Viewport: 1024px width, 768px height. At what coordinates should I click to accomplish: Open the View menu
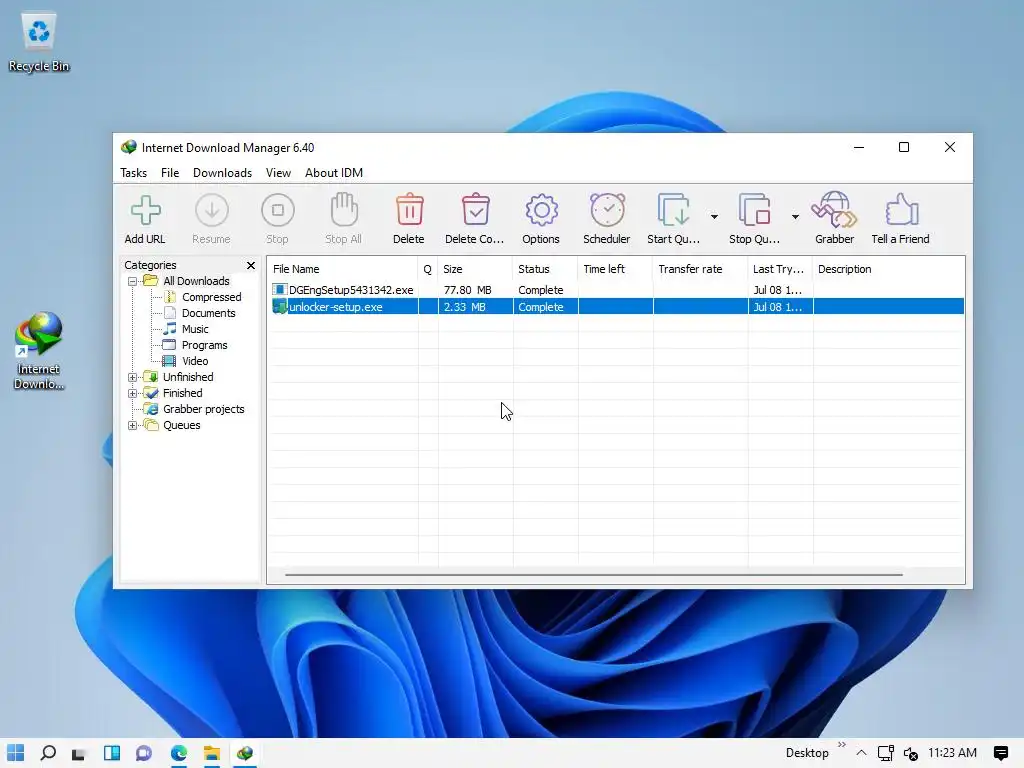click(x=278, y=172)
